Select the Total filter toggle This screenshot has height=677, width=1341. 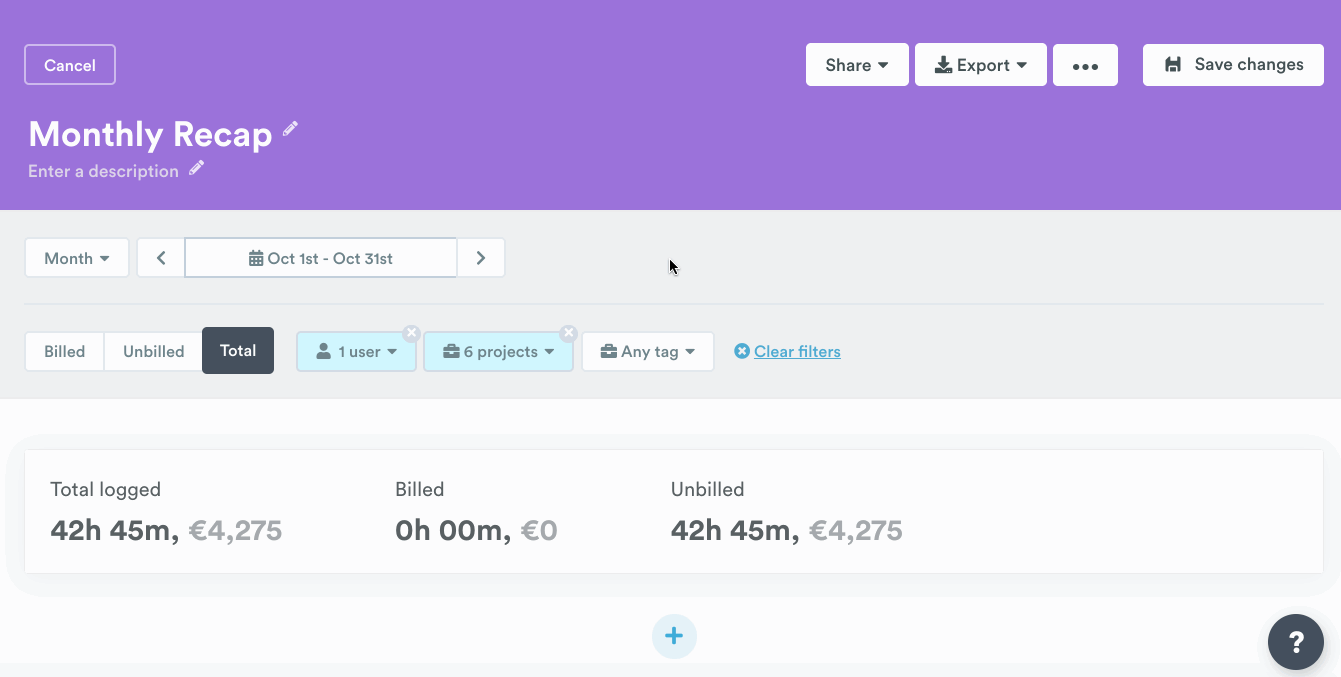[238, 351]
